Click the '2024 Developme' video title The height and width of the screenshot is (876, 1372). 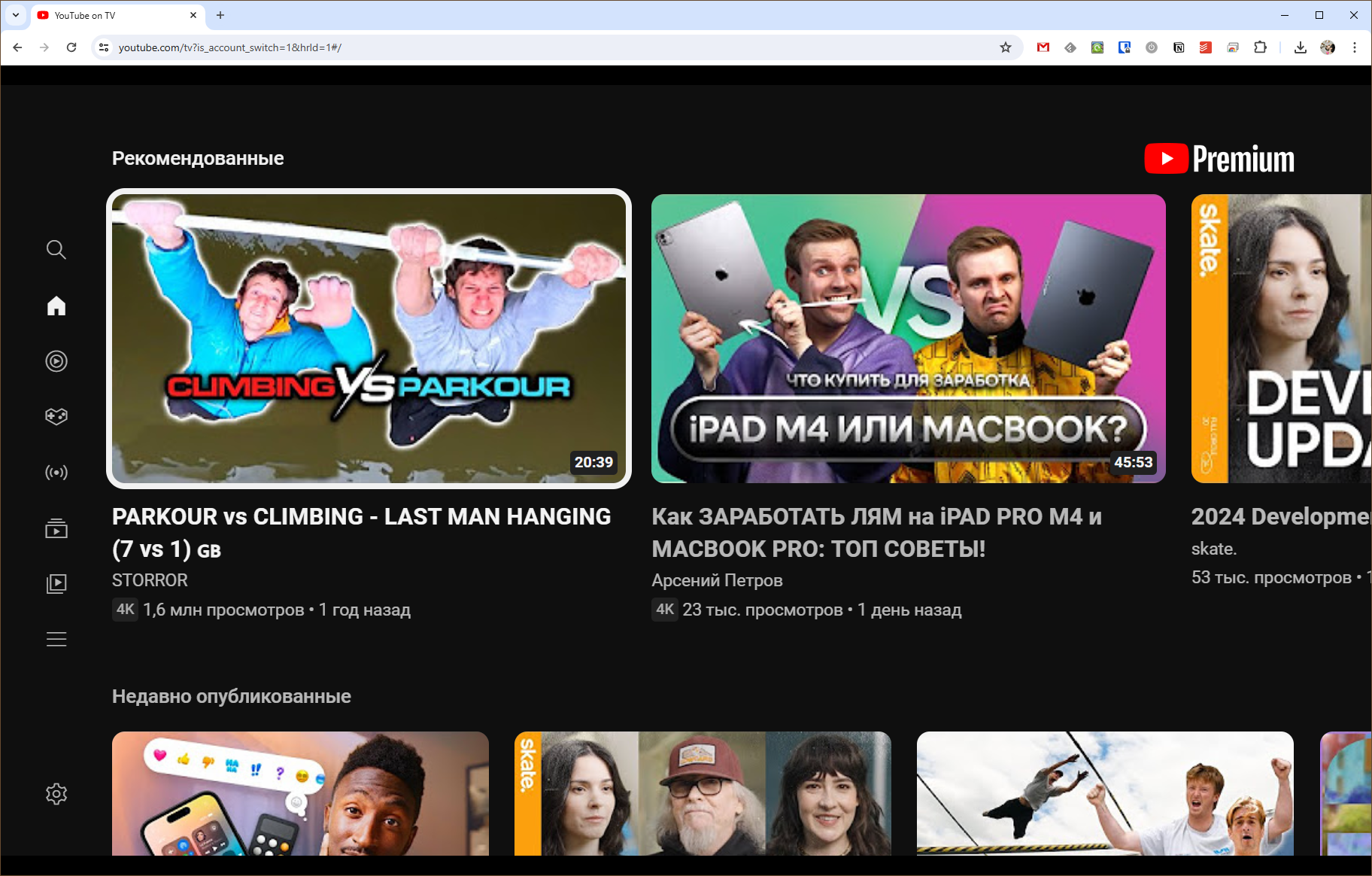[1282, 517]
